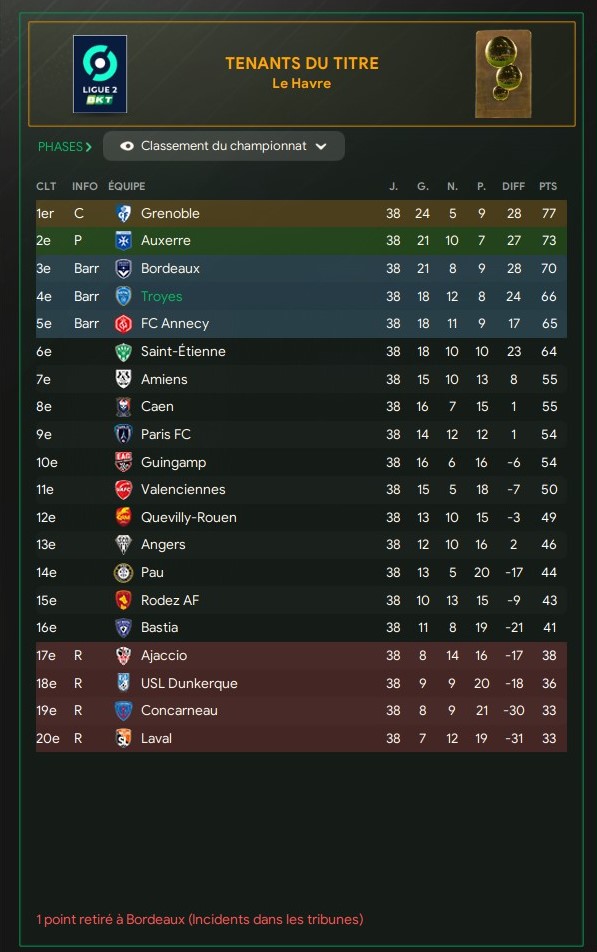Click the Ligue 2 BKT competition logo
This screenshot has width=597, height=952.
100,74
